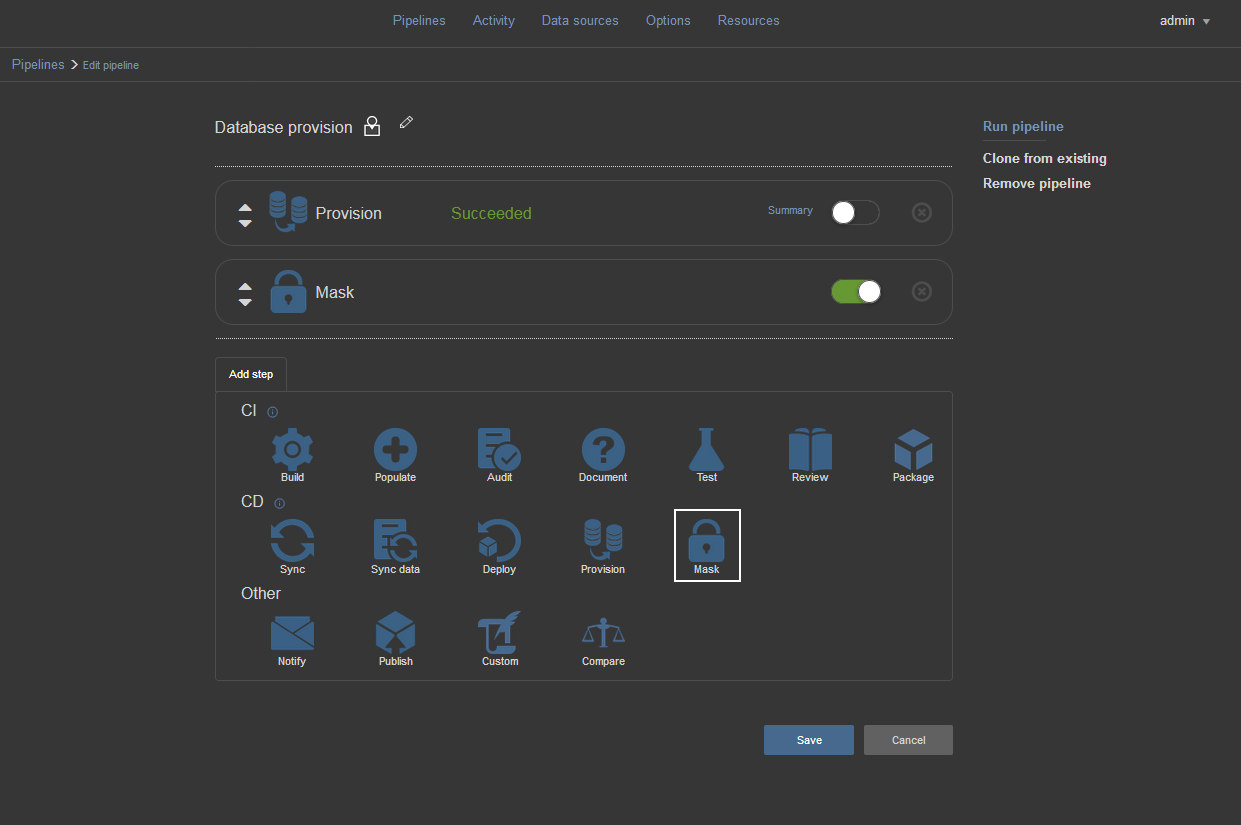This screenshot has height=825, width=1241.
Task: Add the Populate step icon
Action: click(x=395, y=451)
